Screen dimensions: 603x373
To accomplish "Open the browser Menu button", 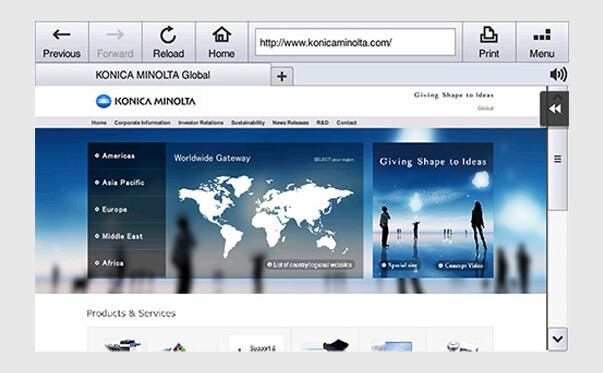I will tap(542, 42).
